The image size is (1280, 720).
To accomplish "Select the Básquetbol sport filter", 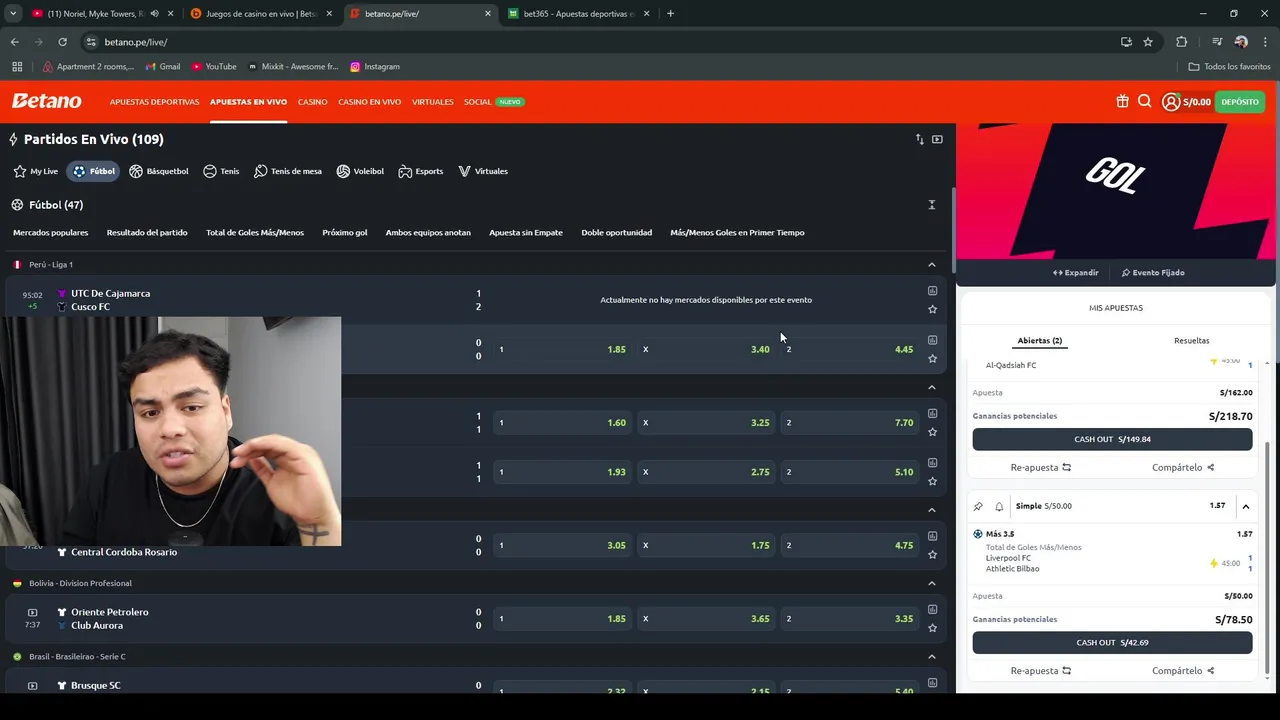I will 158,171.
